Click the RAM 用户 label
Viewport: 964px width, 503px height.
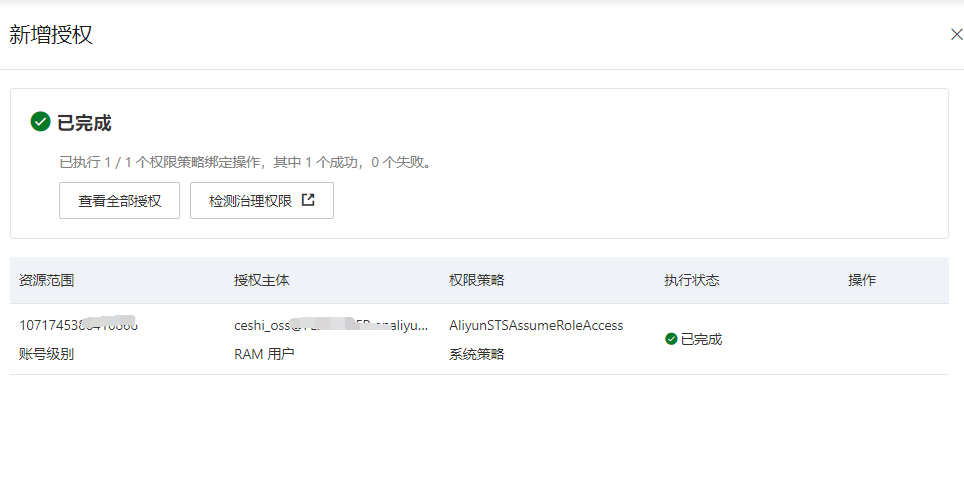(264, 354)
